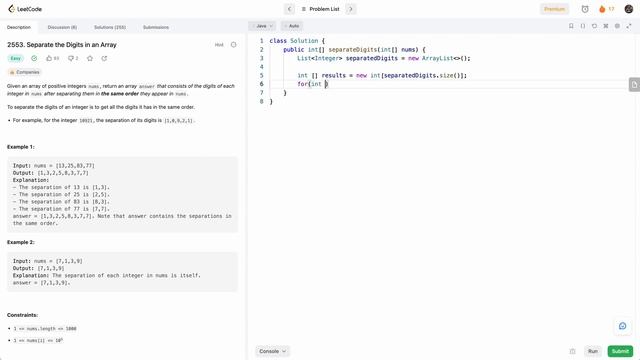Open editor settings gear icon
Viewport: 640px width, 360px height.
[x=617, y=26]
